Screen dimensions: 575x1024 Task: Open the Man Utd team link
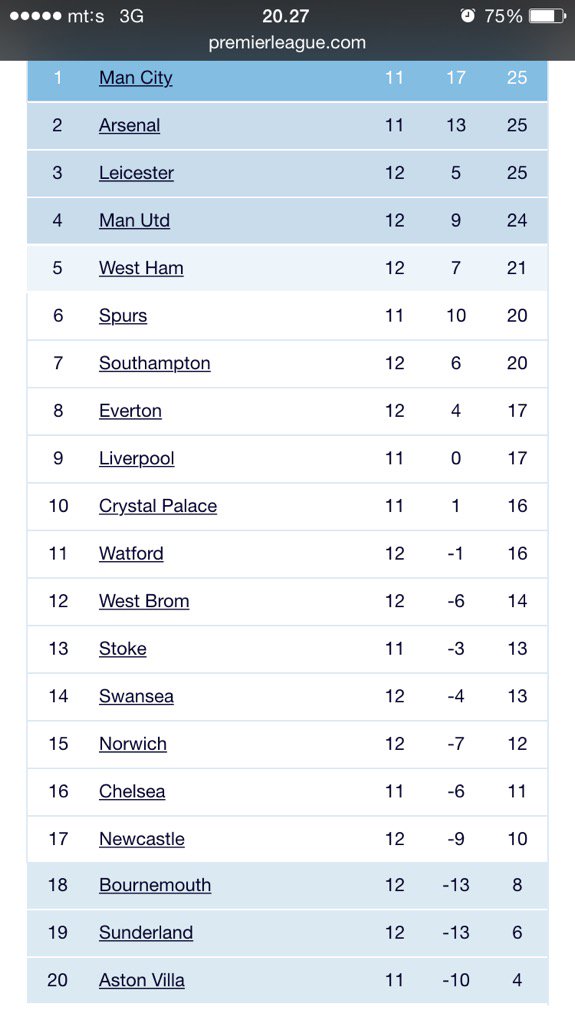click(x=135, y=221)
